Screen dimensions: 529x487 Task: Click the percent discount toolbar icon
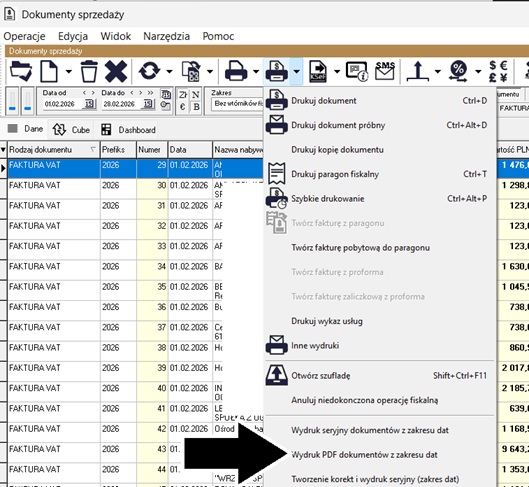[x=458, y=71]
